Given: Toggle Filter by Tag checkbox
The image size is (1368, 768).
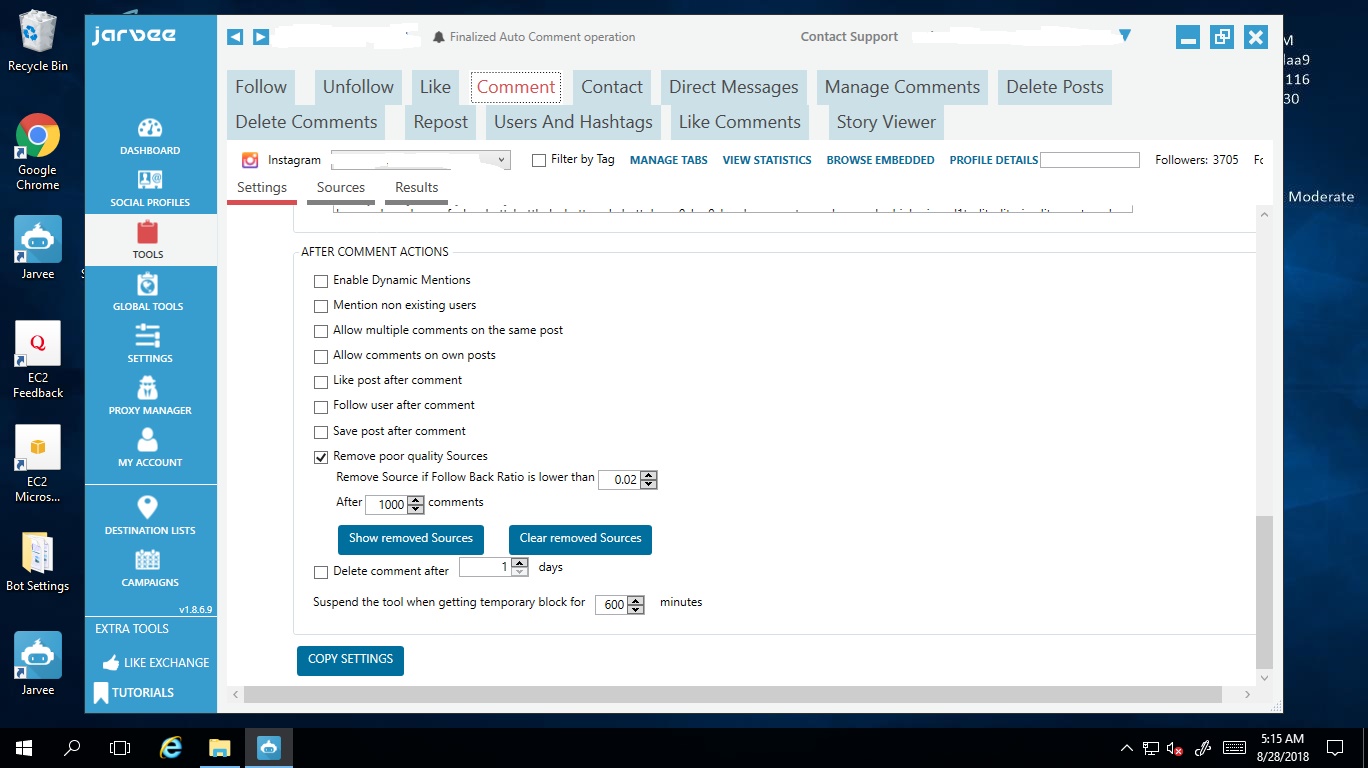Looking at the screenshot, I should click(x=539, y=160).
